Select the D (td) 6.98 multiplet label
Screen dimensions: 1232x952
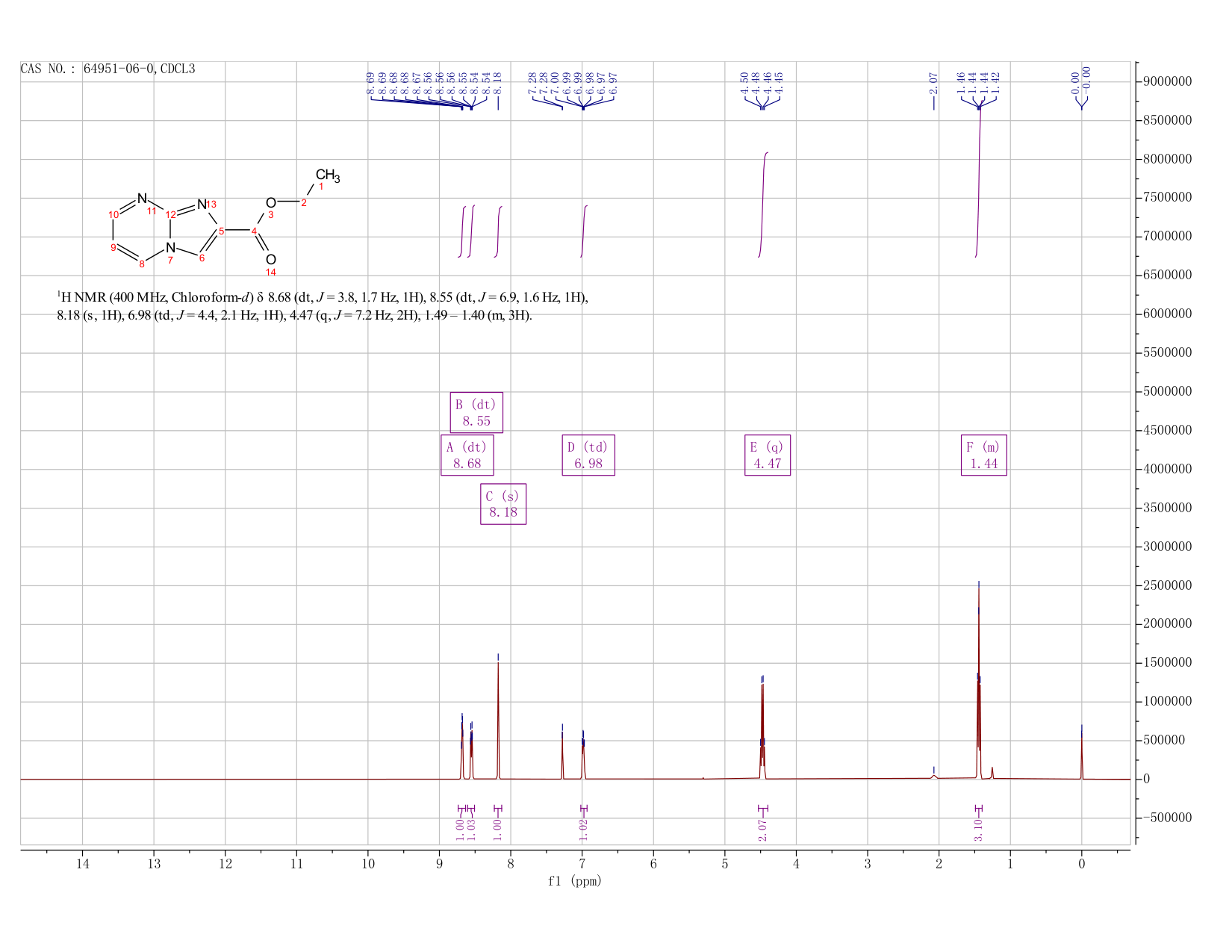pos(588,455)
